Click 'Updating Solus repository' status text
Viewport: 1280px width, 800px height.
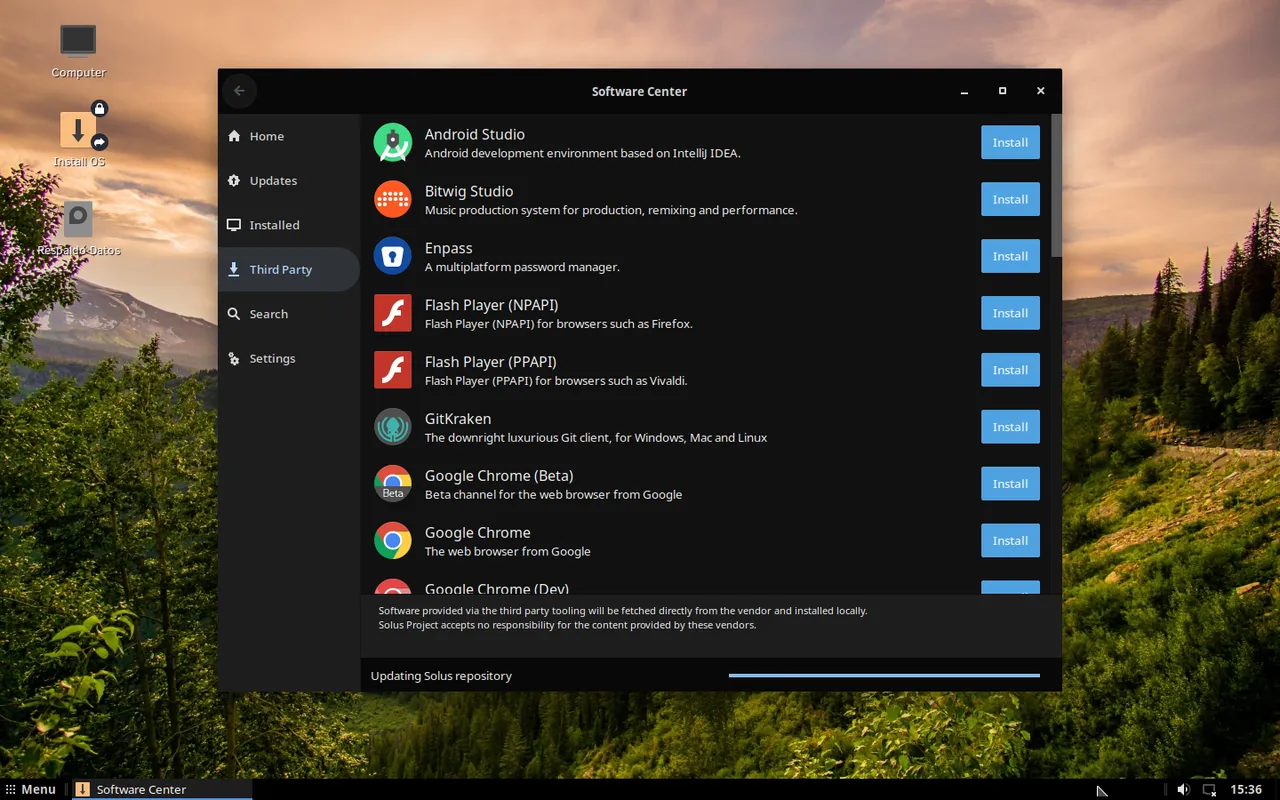click(x=441, y=676)
